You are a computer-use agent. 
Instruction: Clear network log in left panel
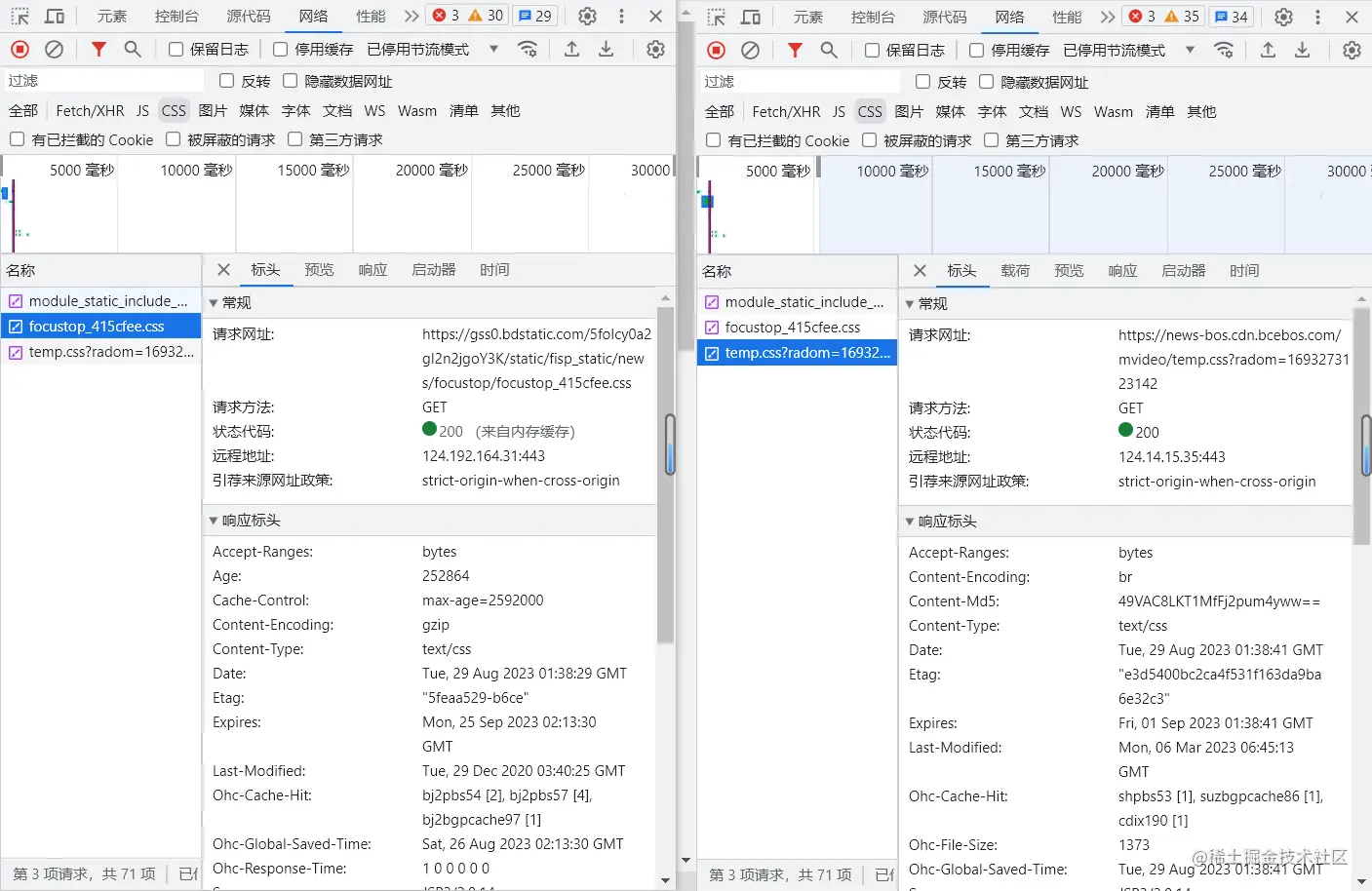click(55, 49)
